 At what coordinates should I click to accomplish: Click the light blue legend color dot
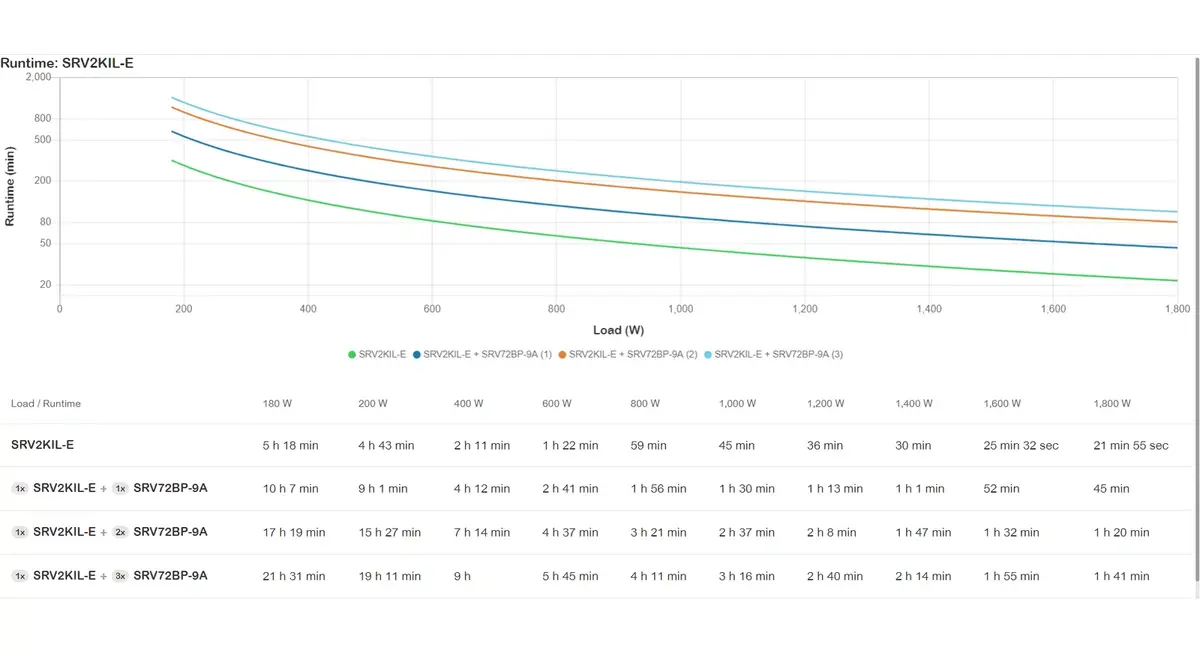click(709, 354)
